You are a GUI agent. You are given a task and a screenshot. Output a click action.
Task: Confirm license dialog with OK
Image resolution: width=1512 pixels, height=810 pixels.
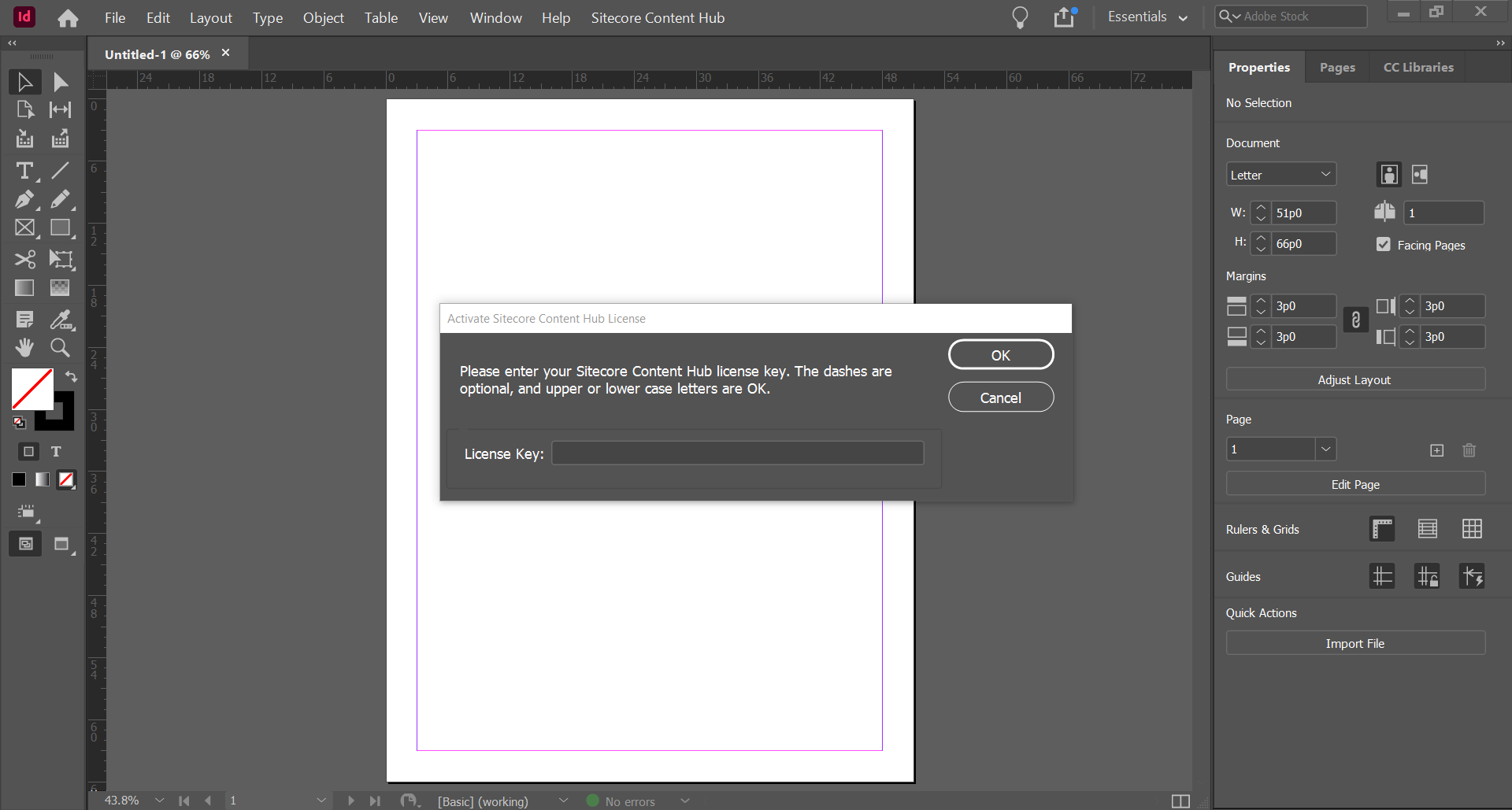pos(1001,355)
